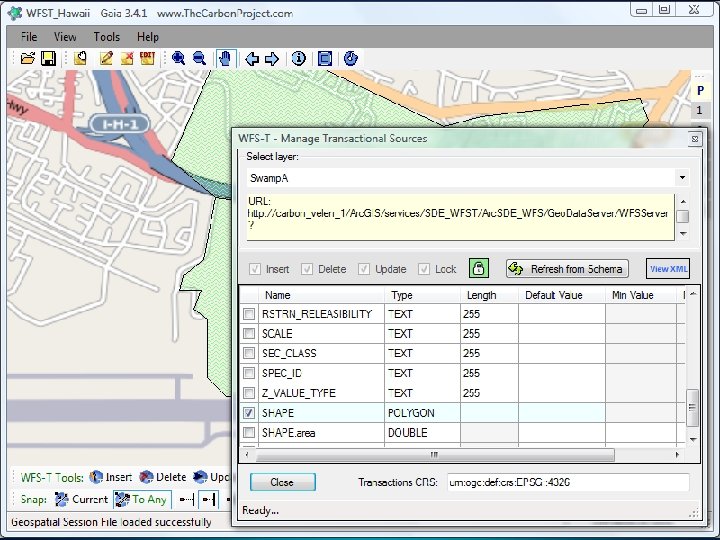
Task: Click the Close button in dialog
Action: click(x=282, y=482)
